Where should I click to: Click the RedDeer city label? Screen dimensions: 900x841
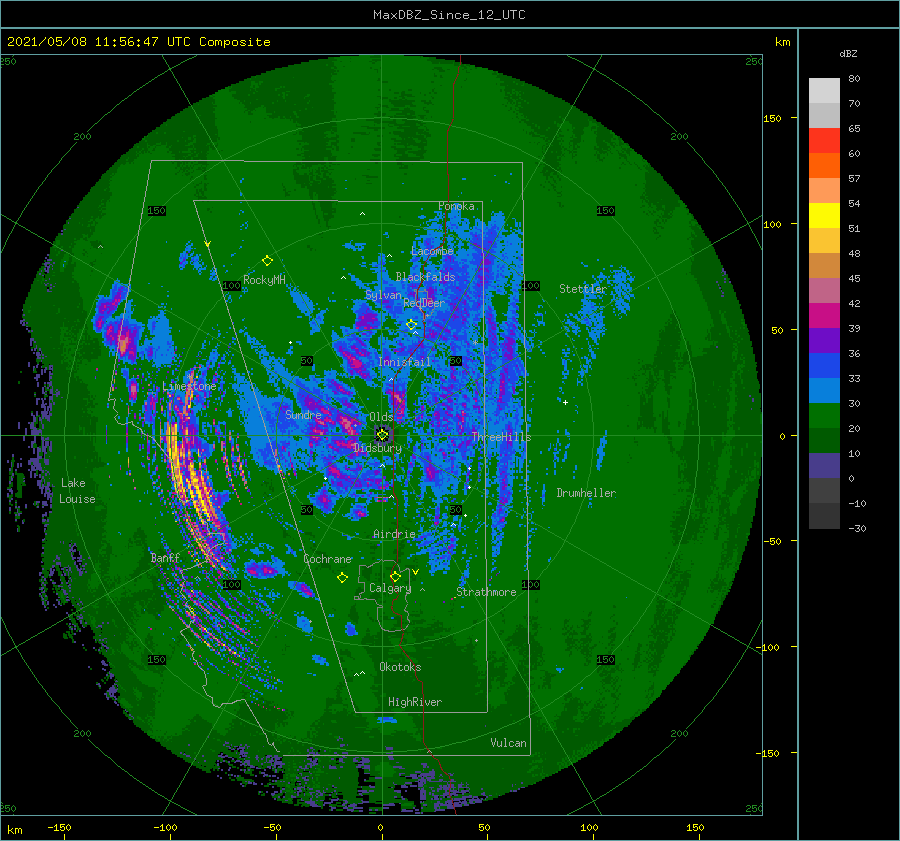(424, 303)
